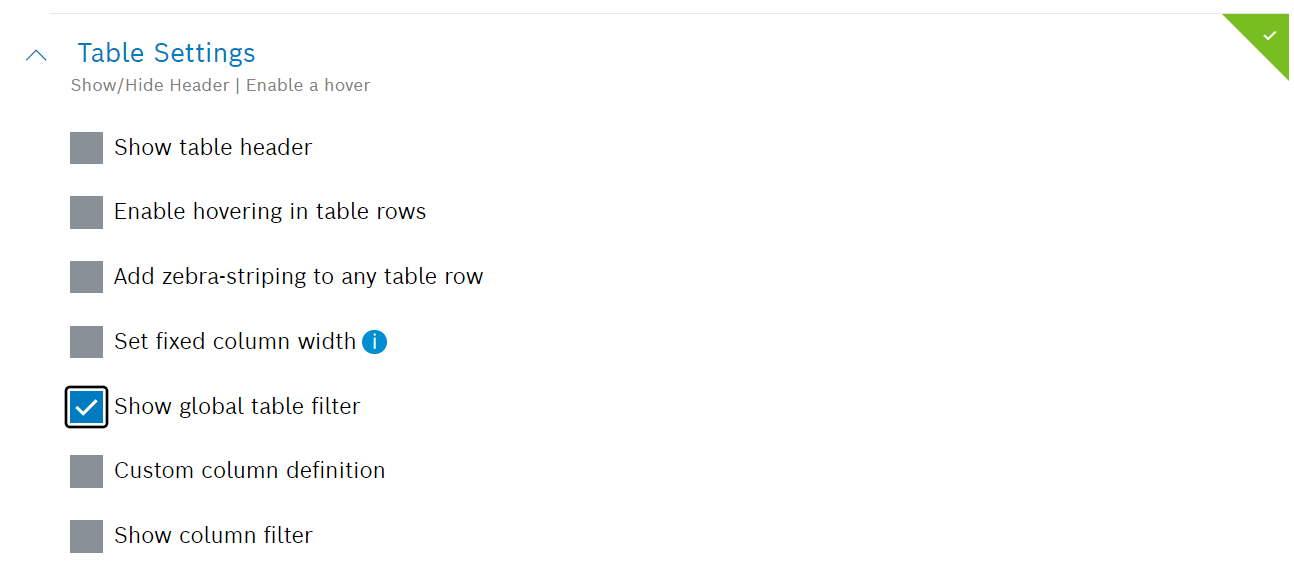Uncheck the Show global table filter checkbox
1294x568 pixels.
[x=86, y=406]
